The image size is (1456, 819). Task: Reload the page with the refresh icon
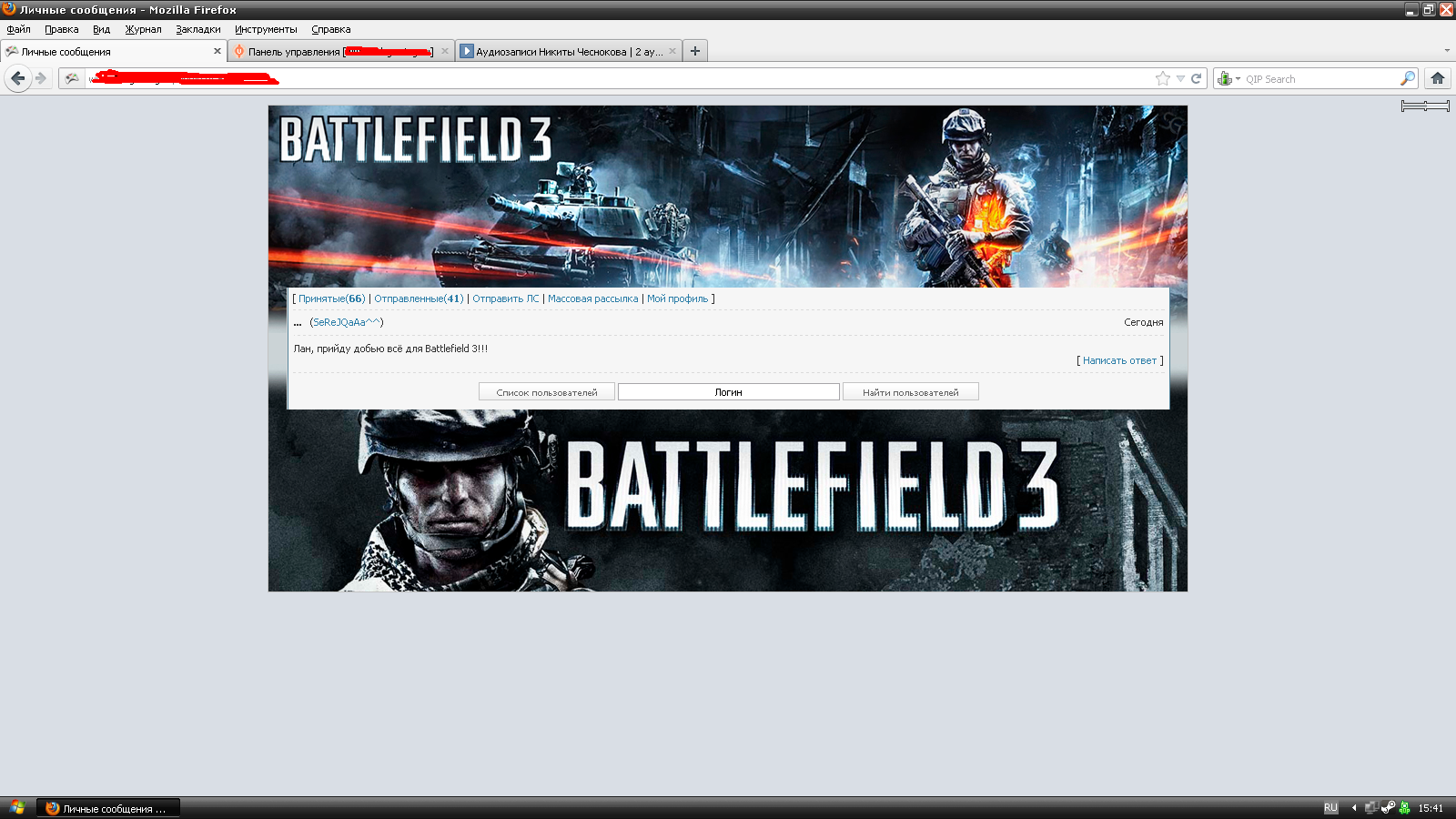(1197, 78)
